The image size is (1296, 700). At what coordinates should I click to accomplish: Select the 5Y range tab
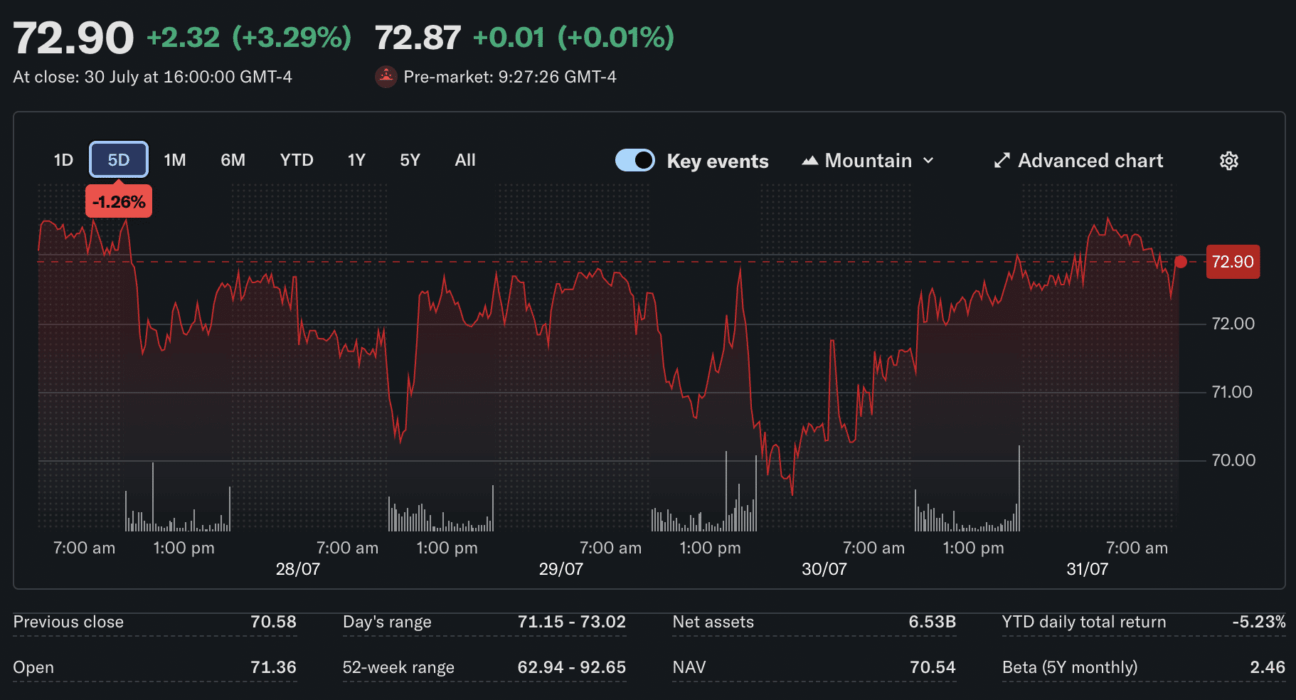coord(410,160)
